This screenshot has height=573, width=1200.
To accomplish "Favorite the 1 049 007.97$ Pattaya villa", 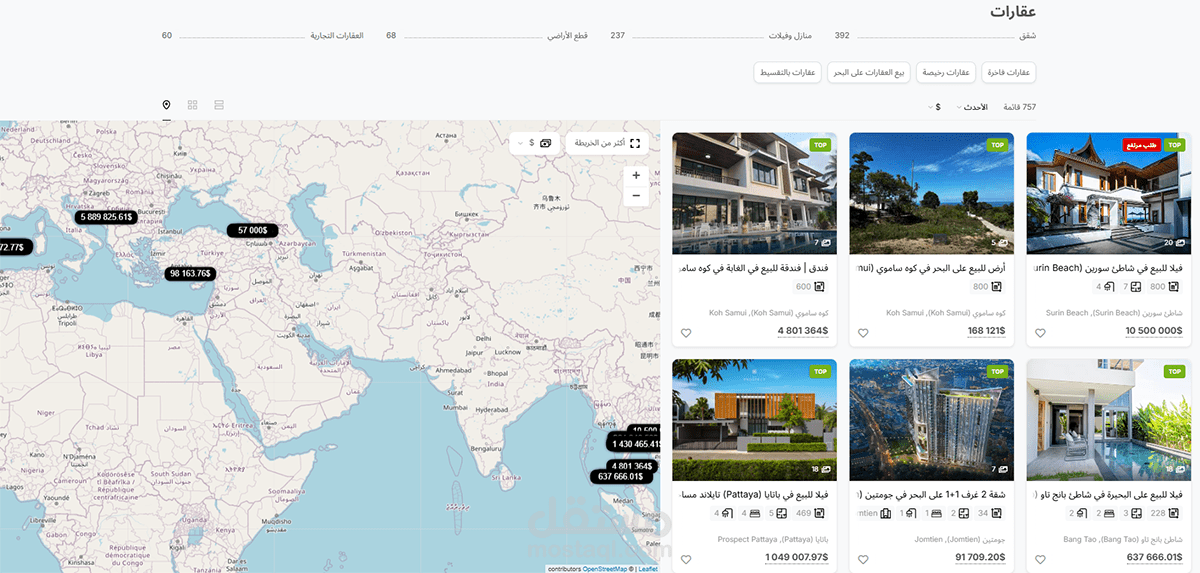I will (686, 560).
